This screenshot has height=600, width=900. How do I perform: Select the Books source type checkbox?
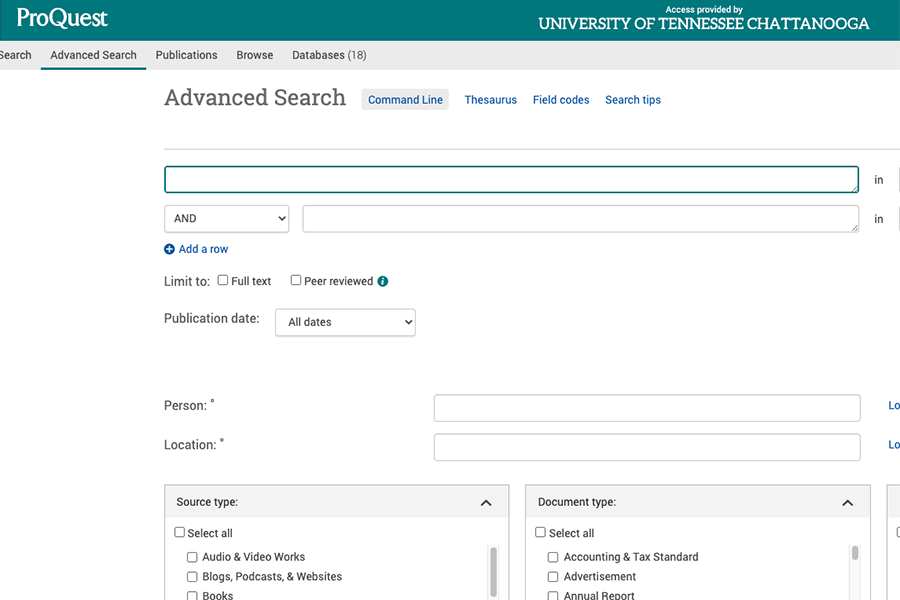192,596
